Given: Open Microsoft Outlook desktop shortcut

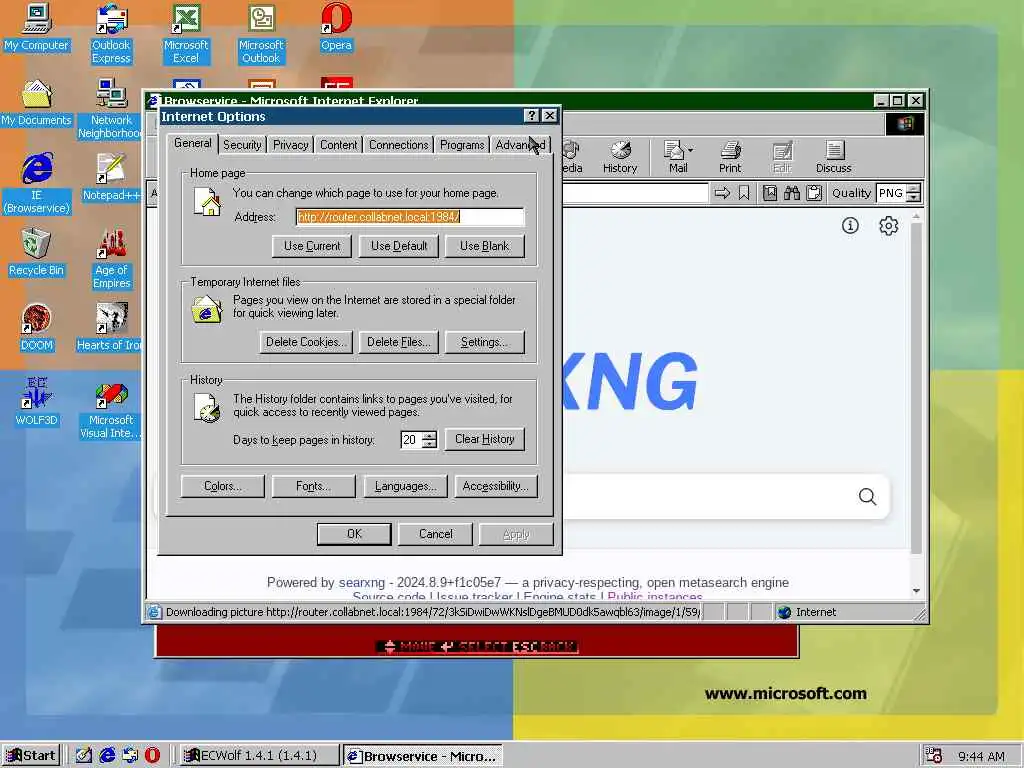Looking at the screenshot, I should (x=261, y=34).
